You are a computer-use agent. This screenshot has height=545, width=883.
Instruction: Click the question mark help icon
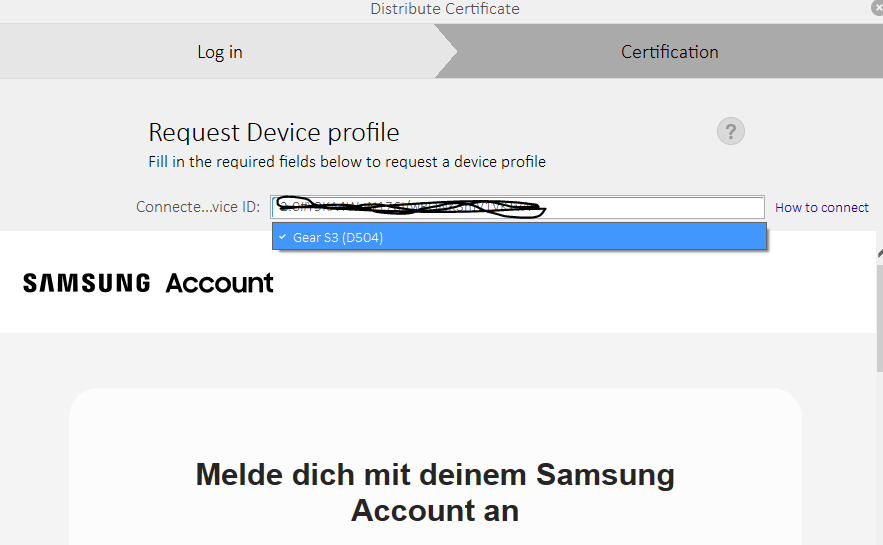[x=731, y=131]
